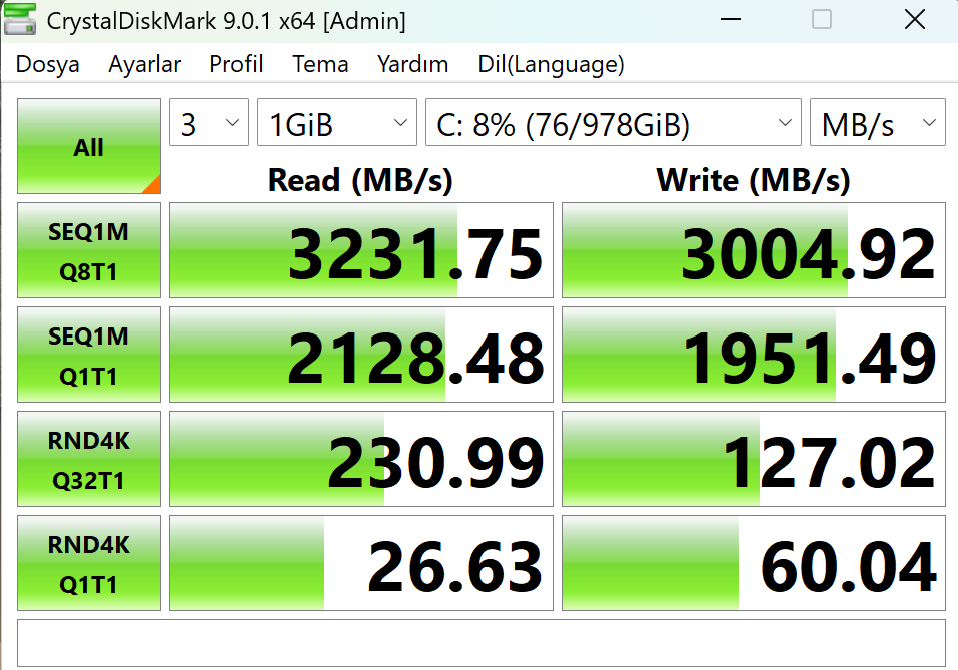
Task: Click the CrystalDiskMark app icon in title bar
Action: [20, 19]
